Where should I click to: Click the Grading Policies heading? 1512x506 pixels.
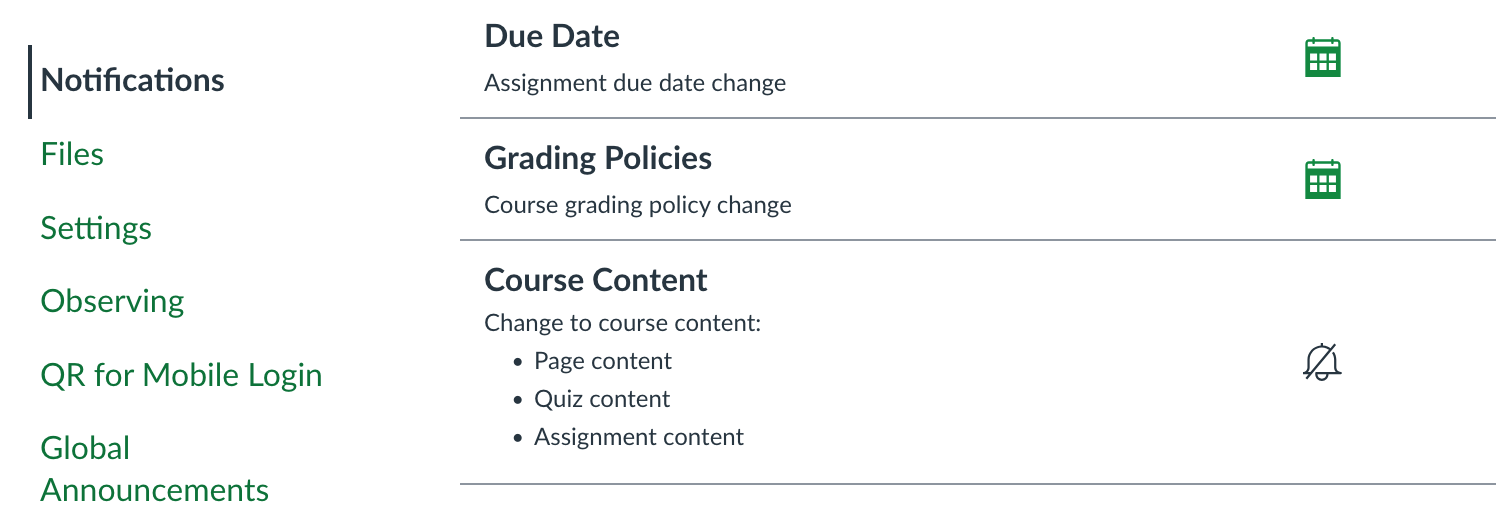(598, 159)
